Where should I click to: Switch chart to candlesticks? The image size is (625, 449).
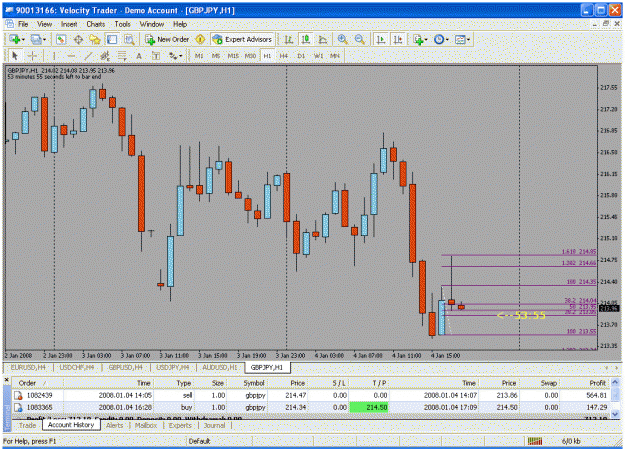(x=306, y=39)
